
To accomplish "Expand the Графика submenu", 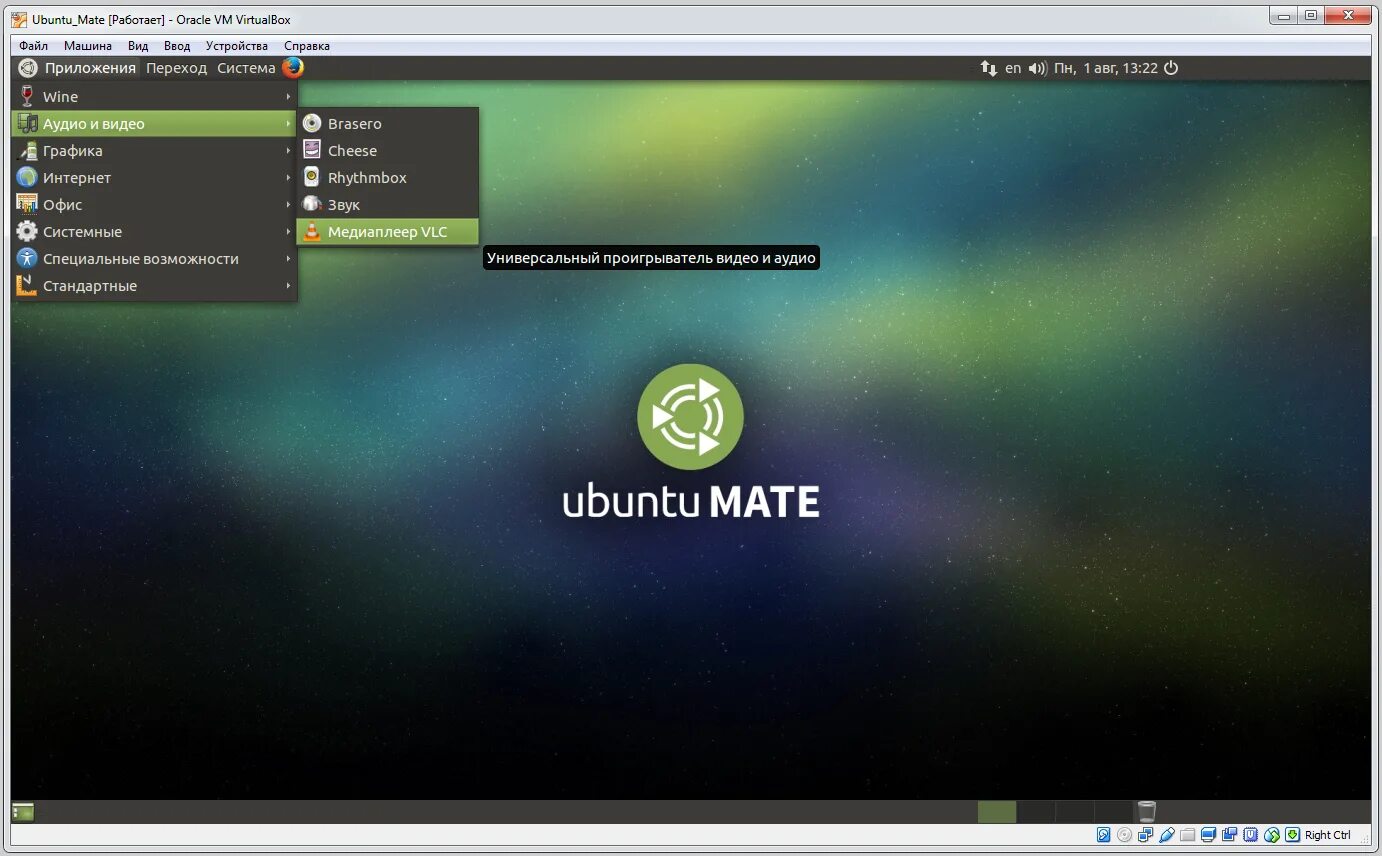I will tap(155, 151).
